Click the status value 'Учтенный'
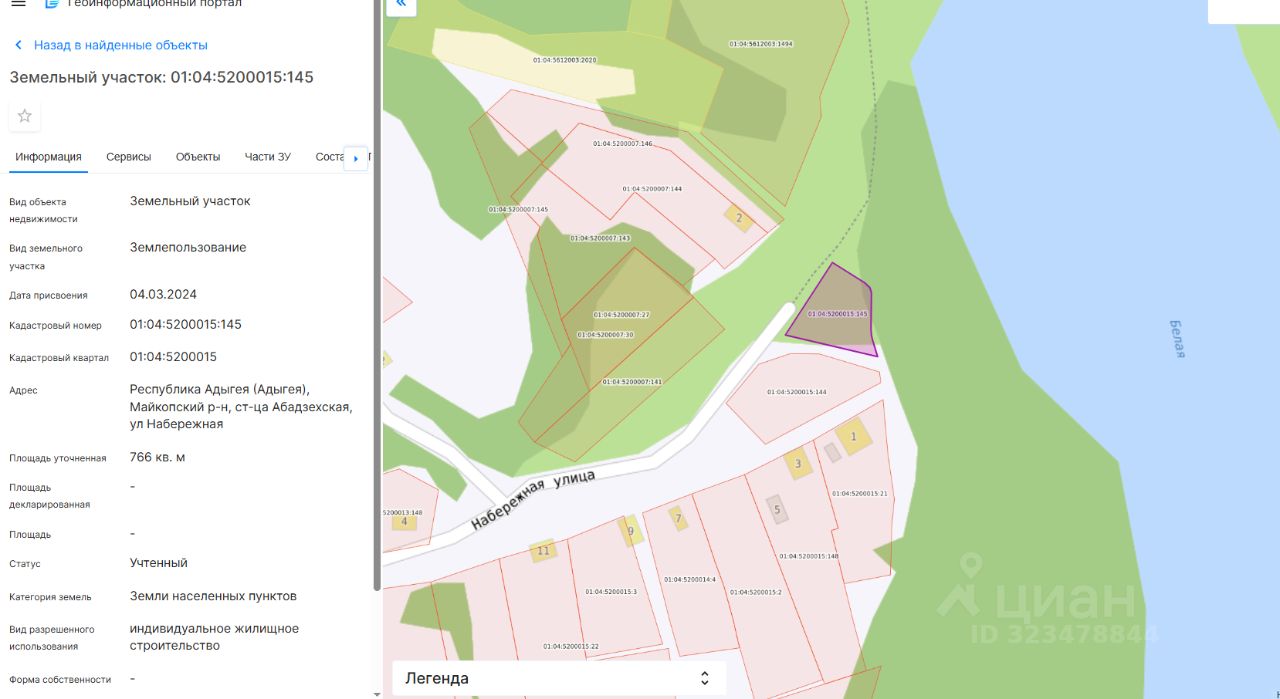1280x699 pixels. (x=159, y=563)
